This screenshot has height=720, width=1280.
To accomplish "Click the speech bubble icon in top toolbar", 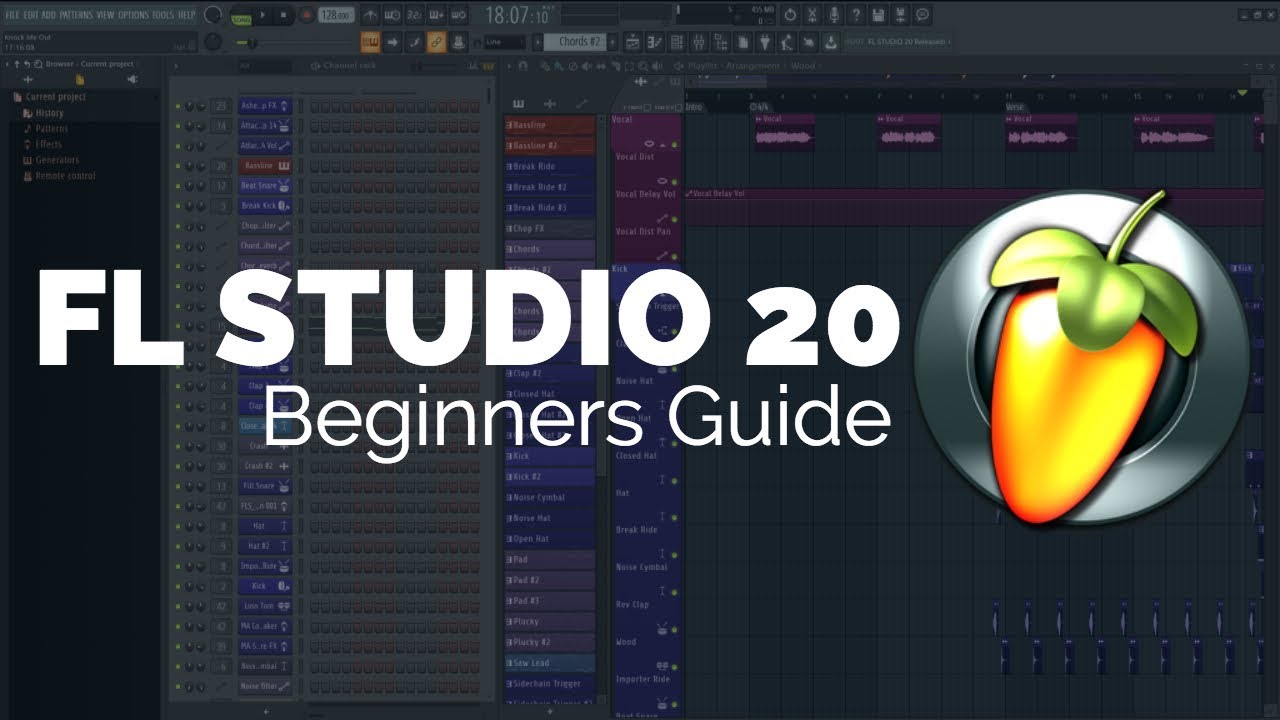I will (x=922, y=15).
